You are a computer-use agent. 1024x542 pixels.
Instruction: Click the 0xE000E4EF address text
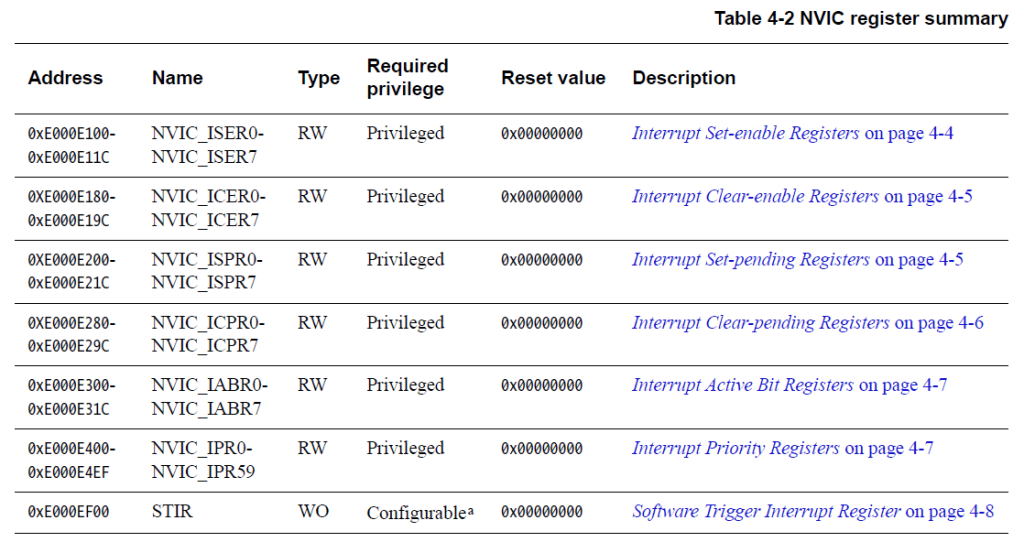pos(69,472)
